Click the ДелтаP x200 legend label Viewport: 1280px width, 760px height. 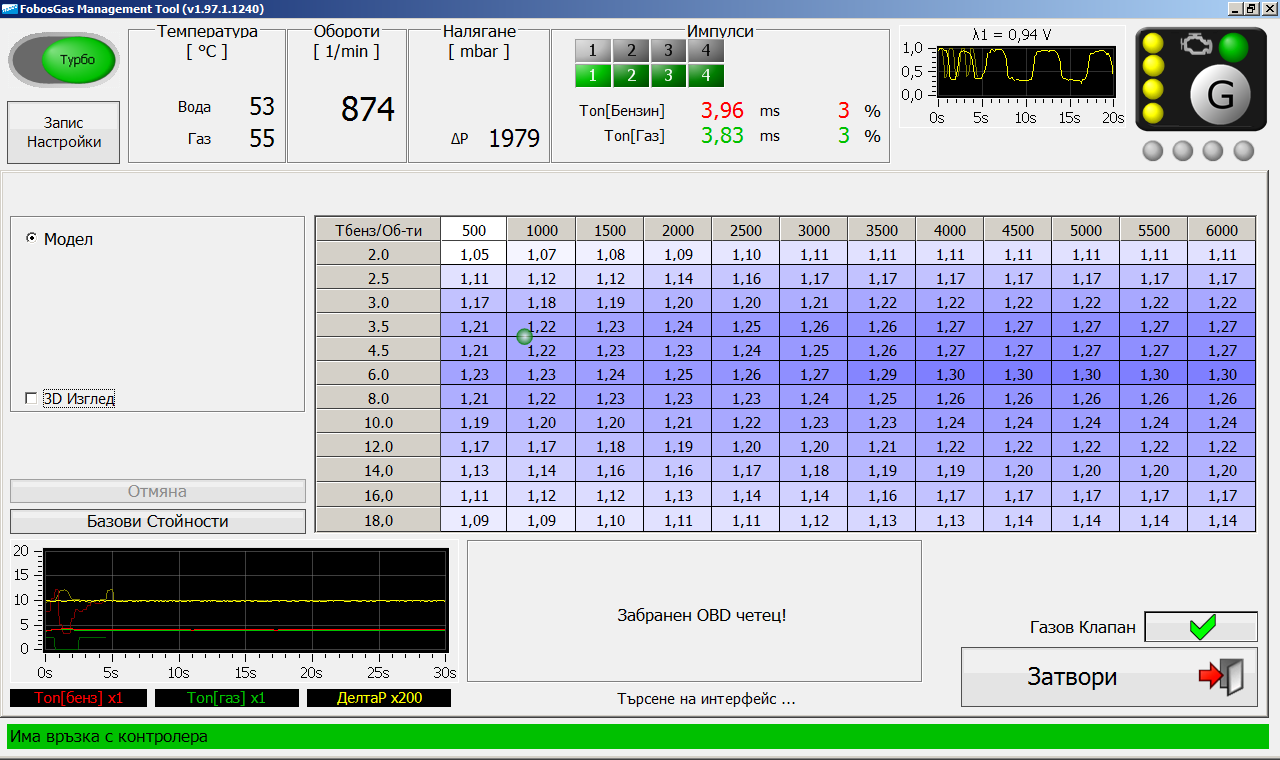click(x=378, y=698)
